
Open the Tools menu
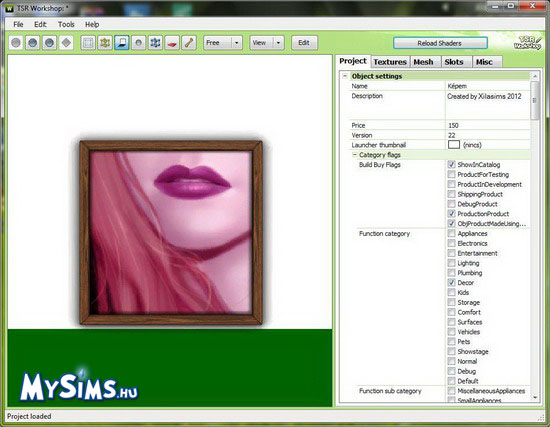tap(66, 24)
